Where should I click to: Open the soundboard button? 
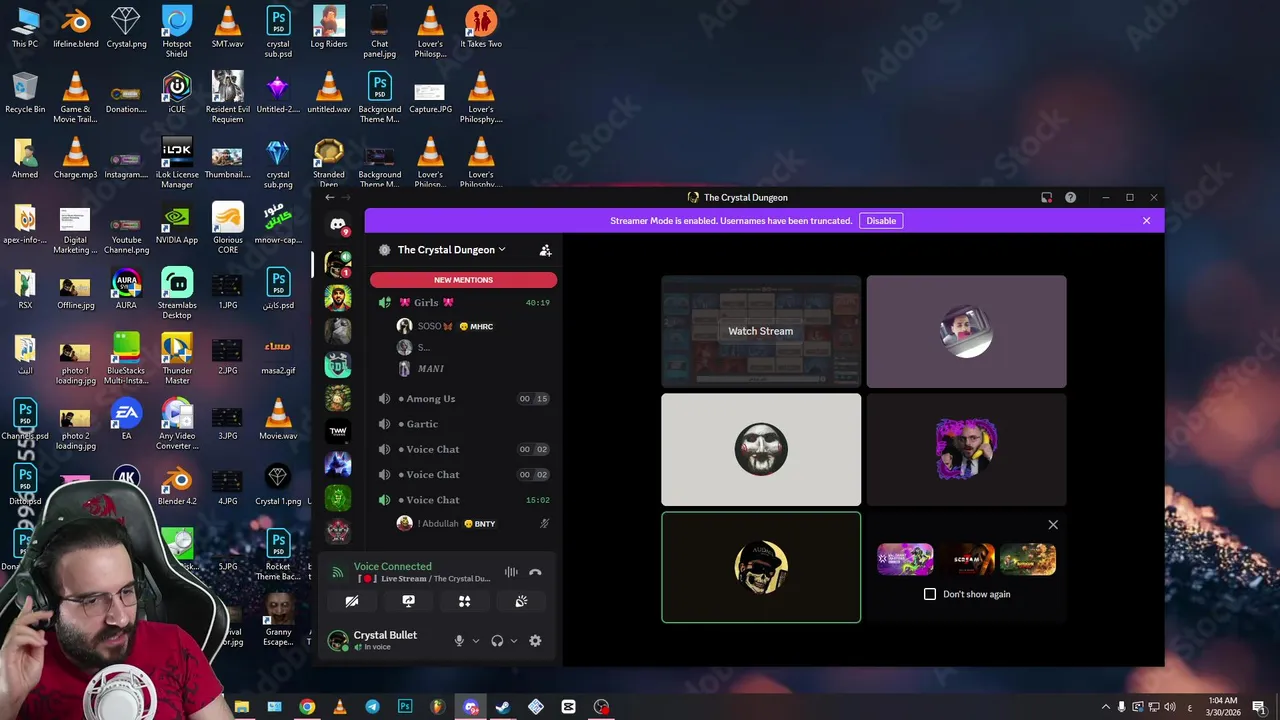pyautogui.click(x=521, y=601)
